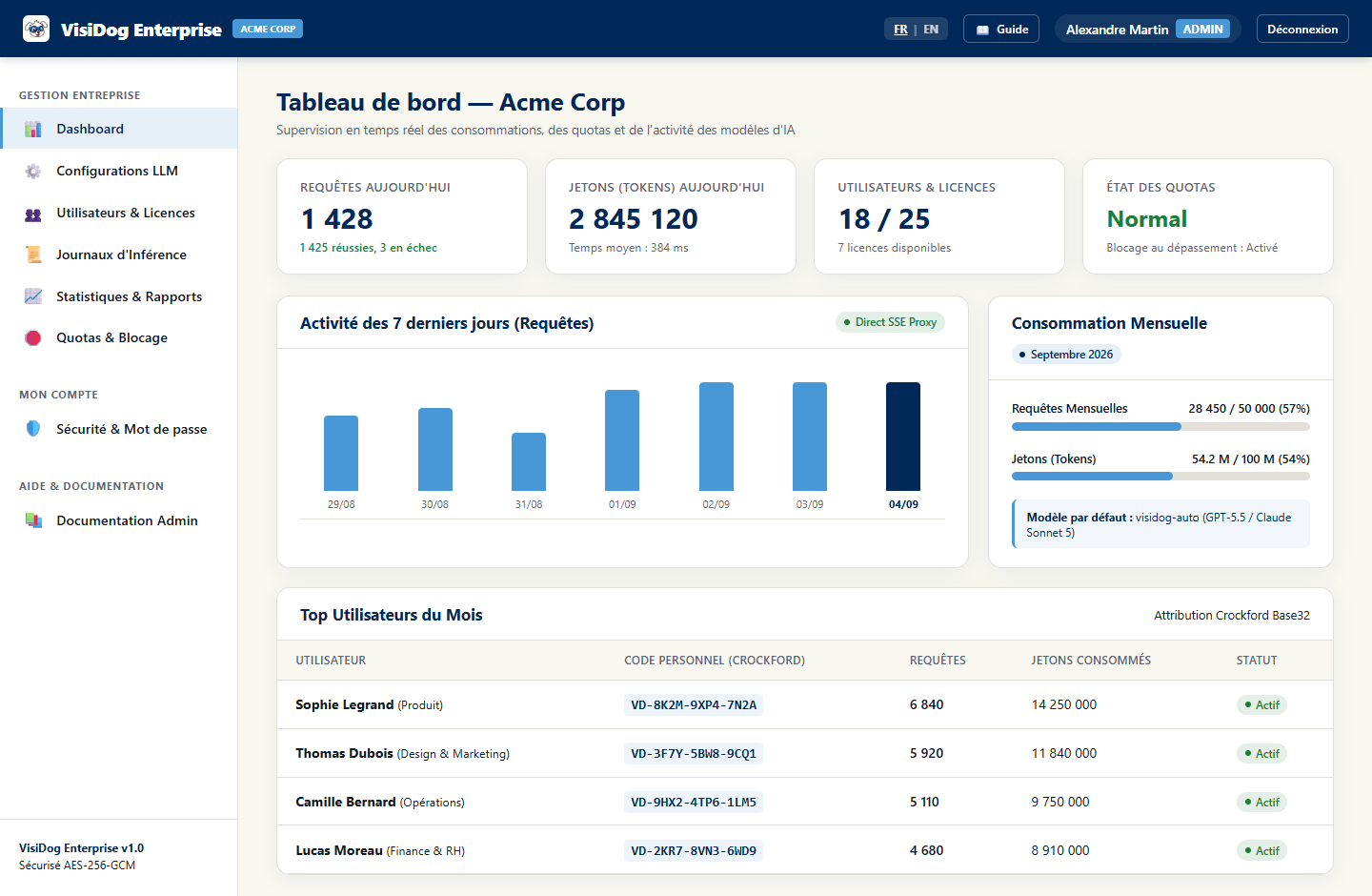Screen dimensions: 1372x896
Task: Click the Journaux d'Inférence scroll icon
Action: 33,255
